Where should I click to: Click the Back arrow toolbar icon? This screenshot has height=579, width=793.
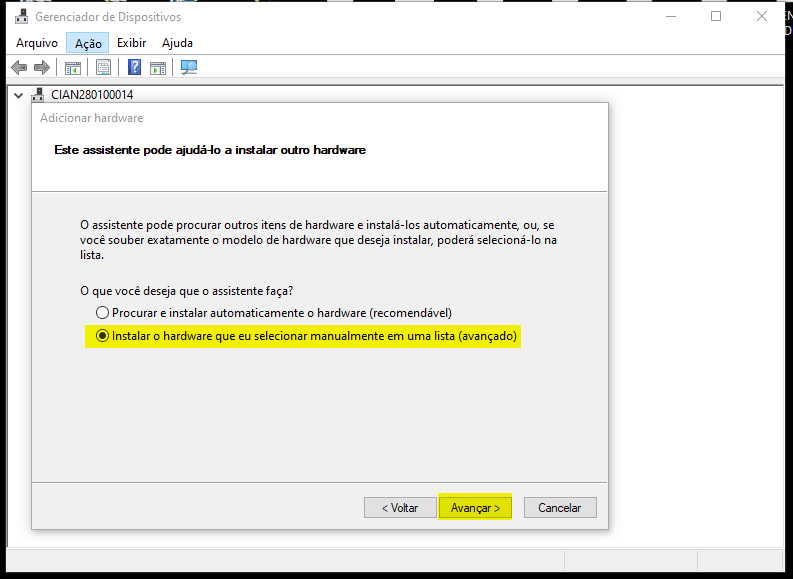point(19,67)
